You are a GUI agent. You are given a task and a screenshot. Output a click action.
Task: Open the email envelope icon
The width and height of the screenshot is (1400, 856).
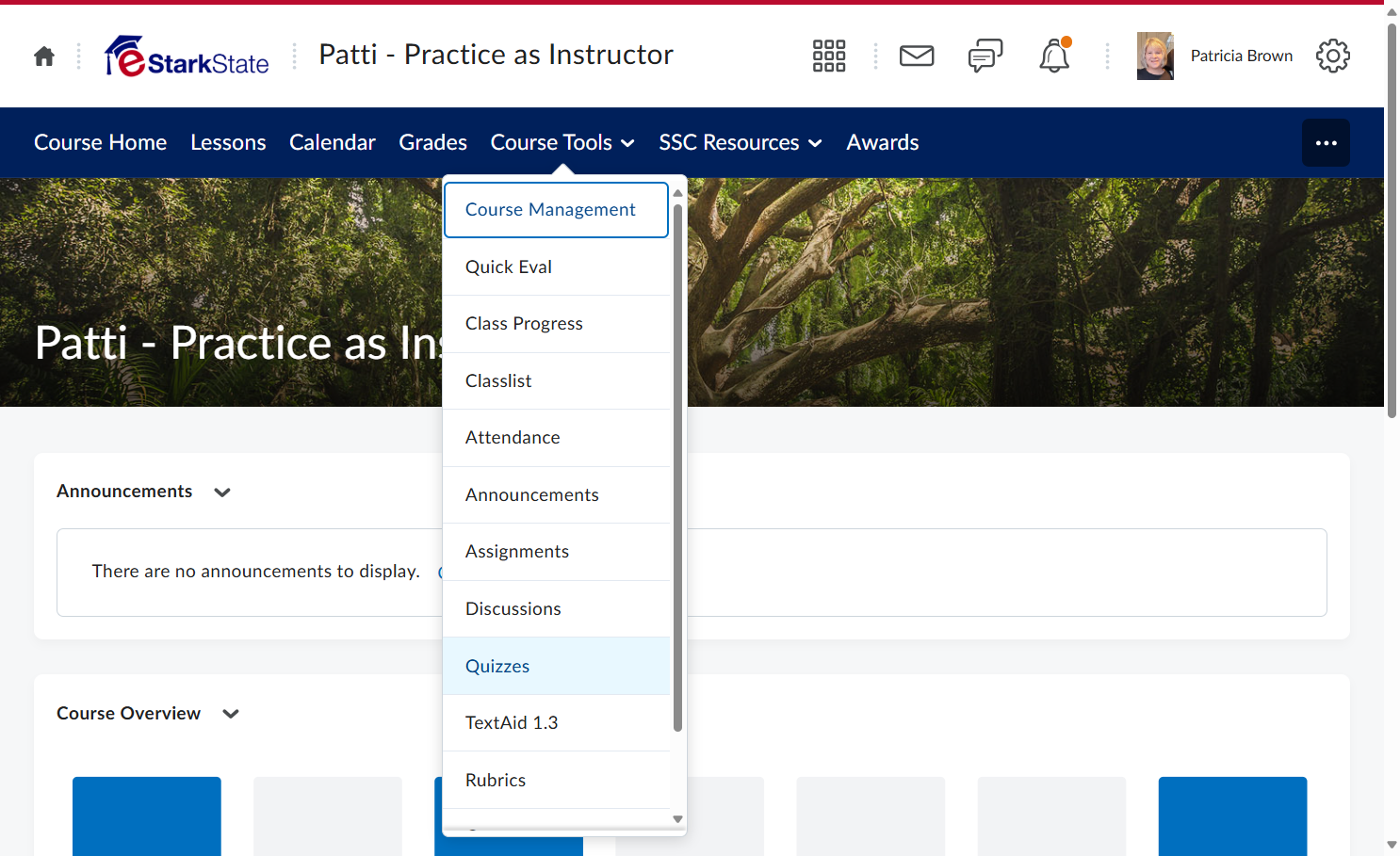point(917,57)
